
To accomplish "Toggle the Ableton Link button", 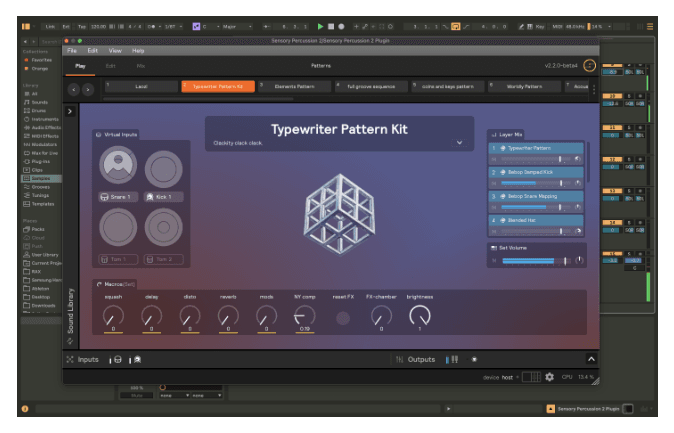I will [x=50, y=27].
